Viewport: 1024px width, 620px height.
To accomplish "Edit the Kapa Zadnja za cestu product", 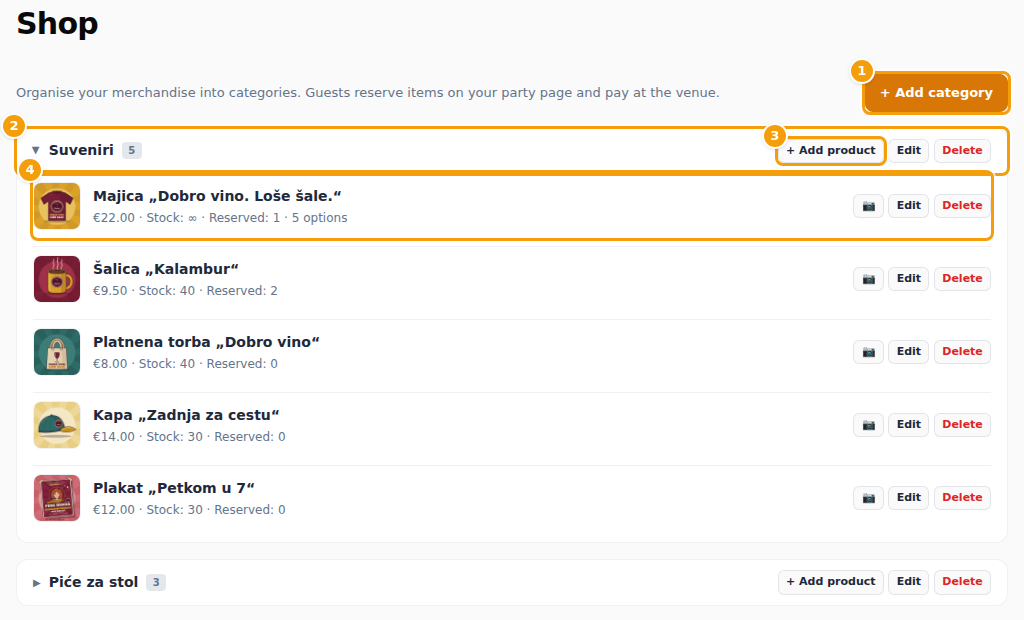I will click(908, 425).
